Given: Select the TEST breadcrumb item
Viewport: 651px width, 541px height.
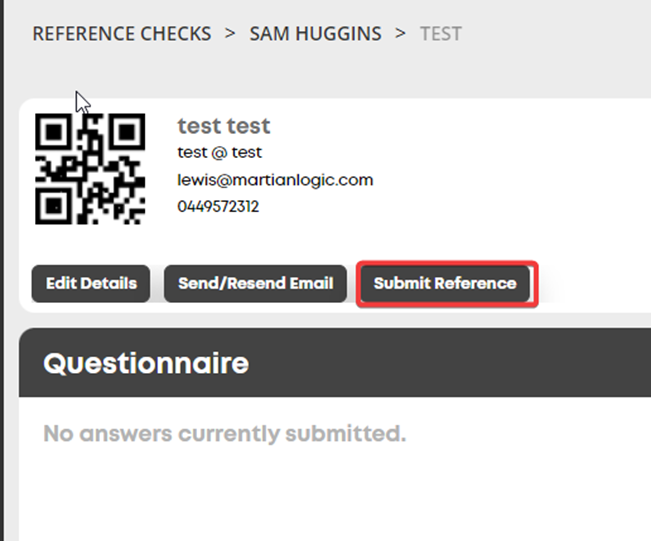Looking at the screenshot, I should click(441, 34).
